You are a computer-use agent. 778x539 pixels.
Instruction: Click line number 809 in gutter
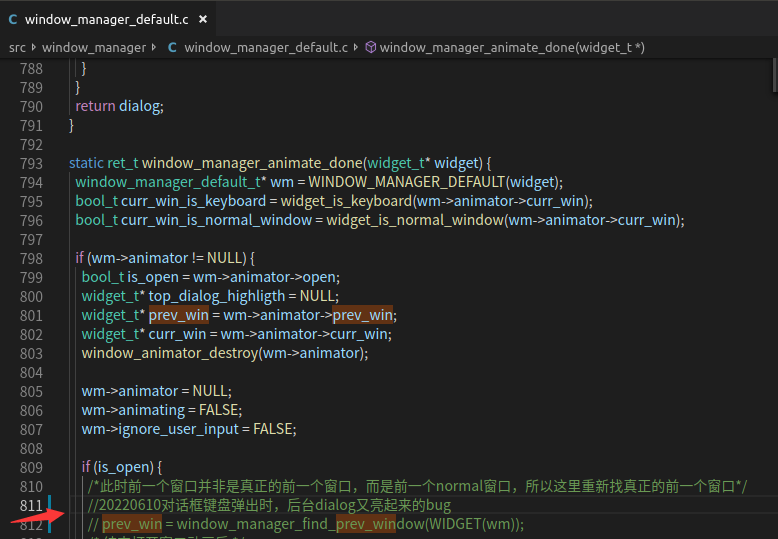point(31,468)
